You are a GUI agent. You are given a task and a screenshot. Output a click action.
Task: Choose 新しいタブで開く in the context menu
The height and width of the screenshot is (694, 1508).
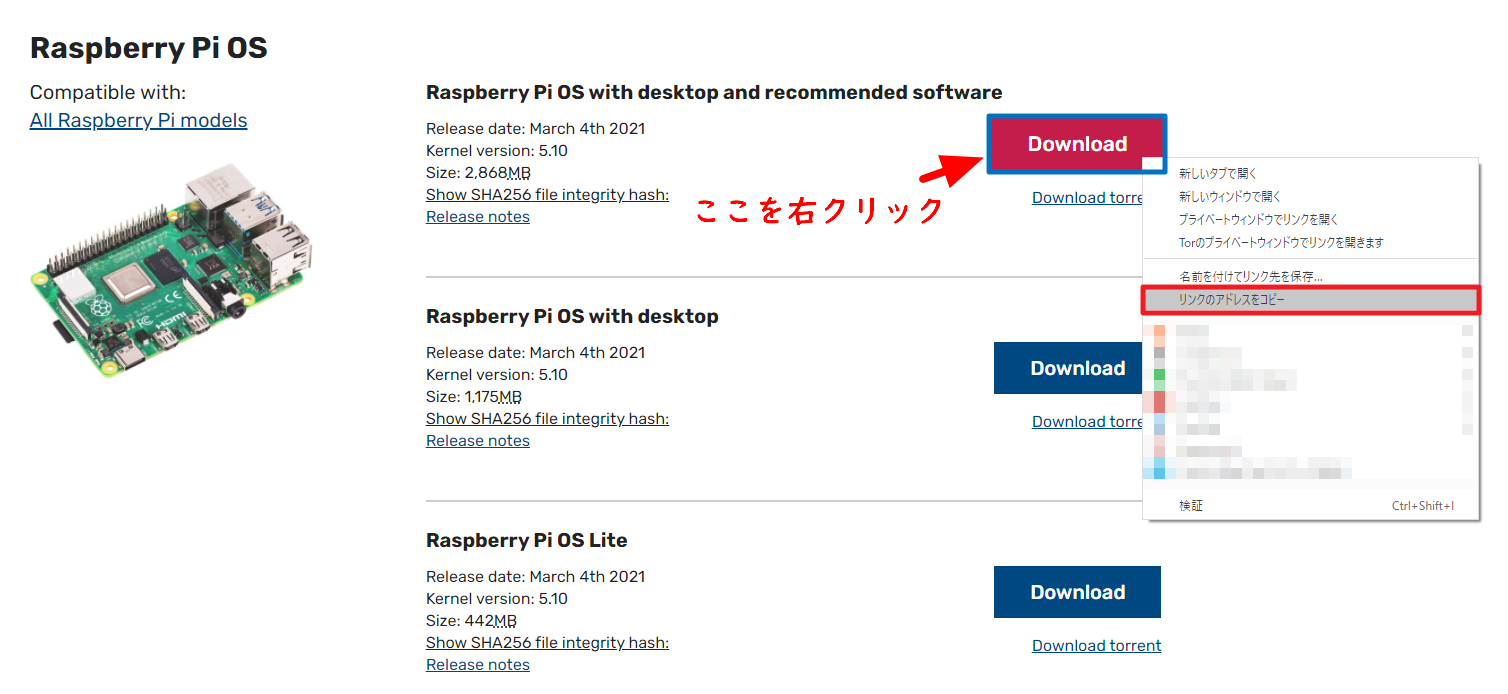coord(1310,174)
